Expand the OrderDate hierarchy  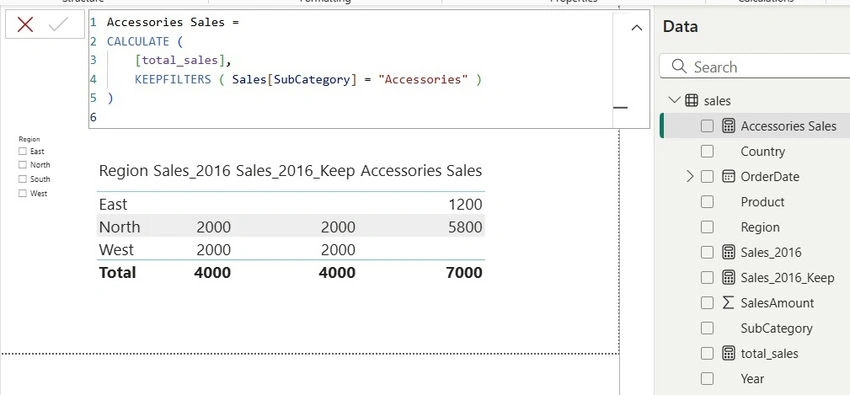[690, 177]
